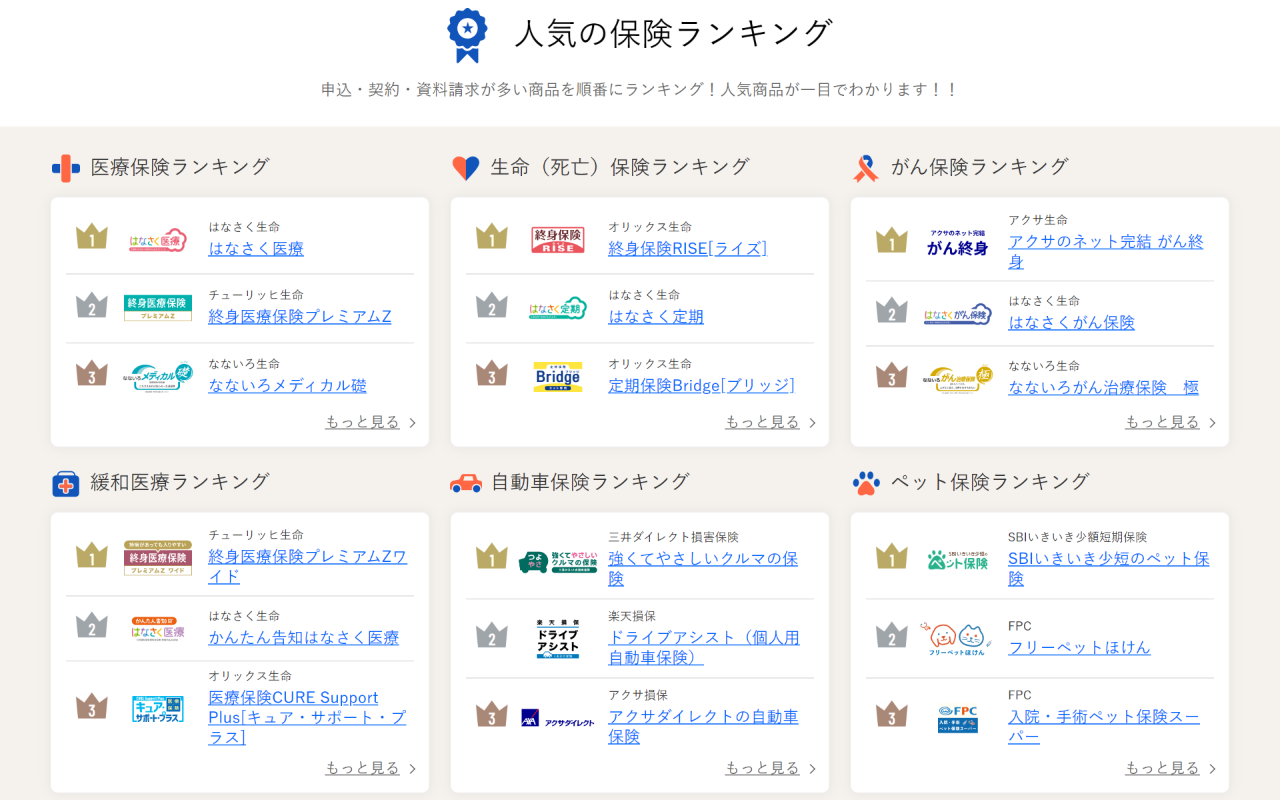This screenshot has width=1280, height=800.
Task: Click the Bridge 定期保険 logo
Action: coord(558,377)
